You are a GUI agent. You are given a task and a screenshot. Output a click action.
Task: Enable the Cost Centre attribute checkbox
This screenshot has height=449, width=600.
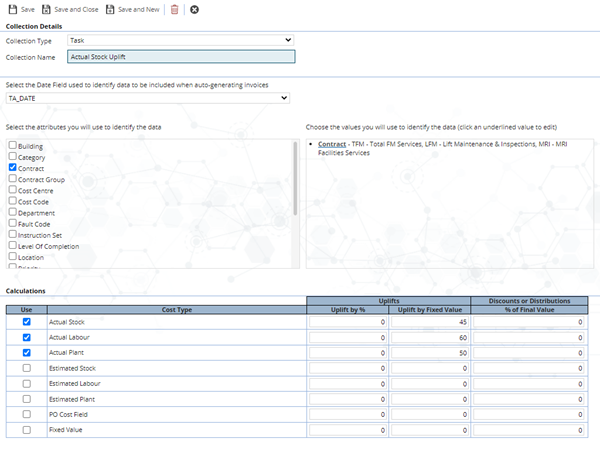[12, 190]
